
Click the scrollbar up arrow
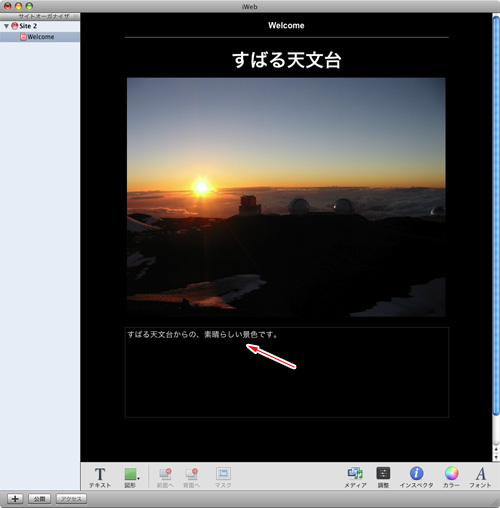tap(496, 450)
